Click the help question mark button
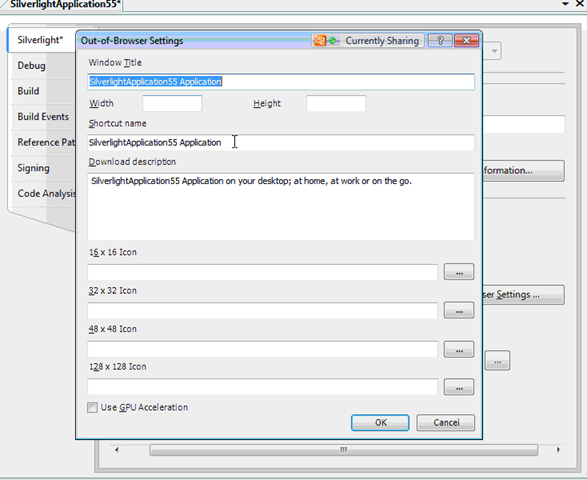This screenshot has height=480, width=587. (x=440, y=40)
